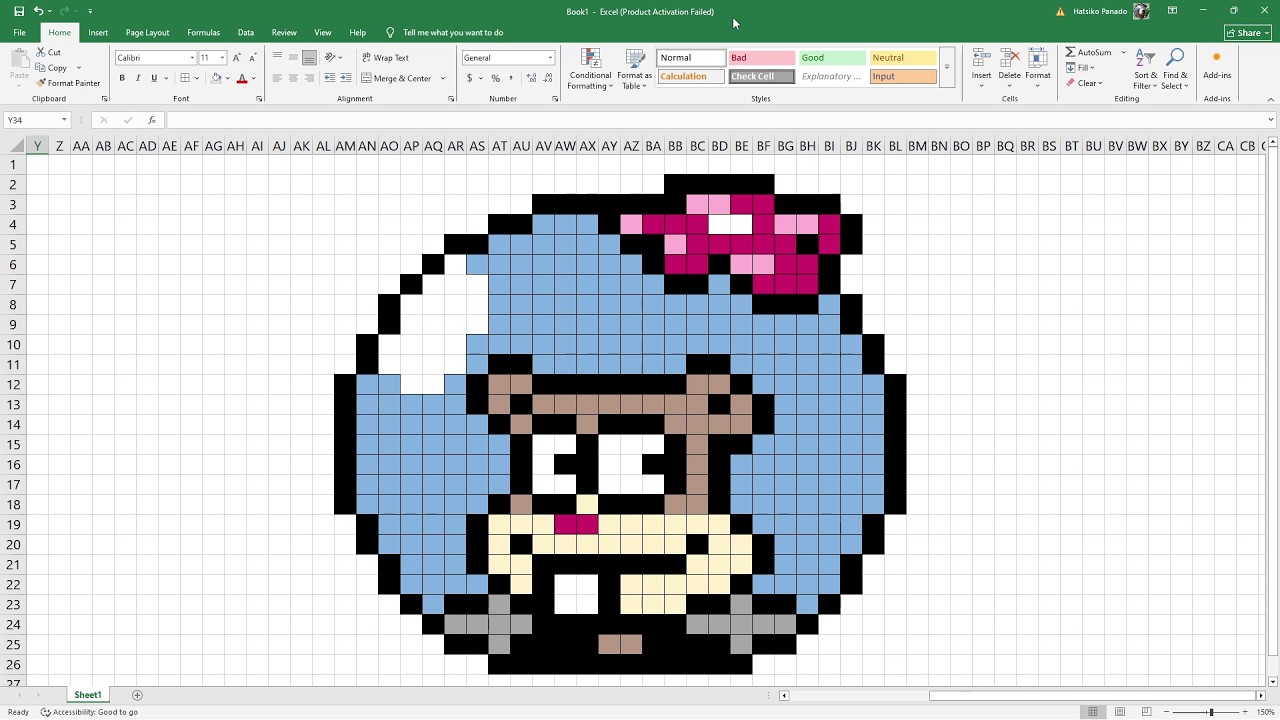Open the Name Box dropdown arrow
This screenshot has width=1280, height=720.
64,120
